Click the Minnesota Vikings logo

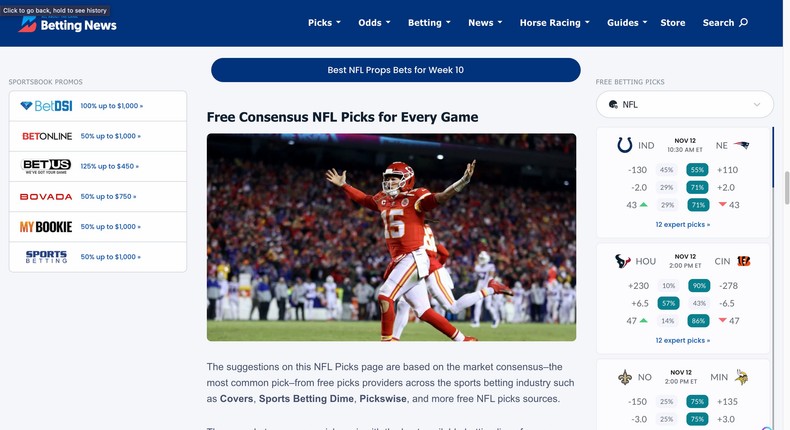click(741, 377)
